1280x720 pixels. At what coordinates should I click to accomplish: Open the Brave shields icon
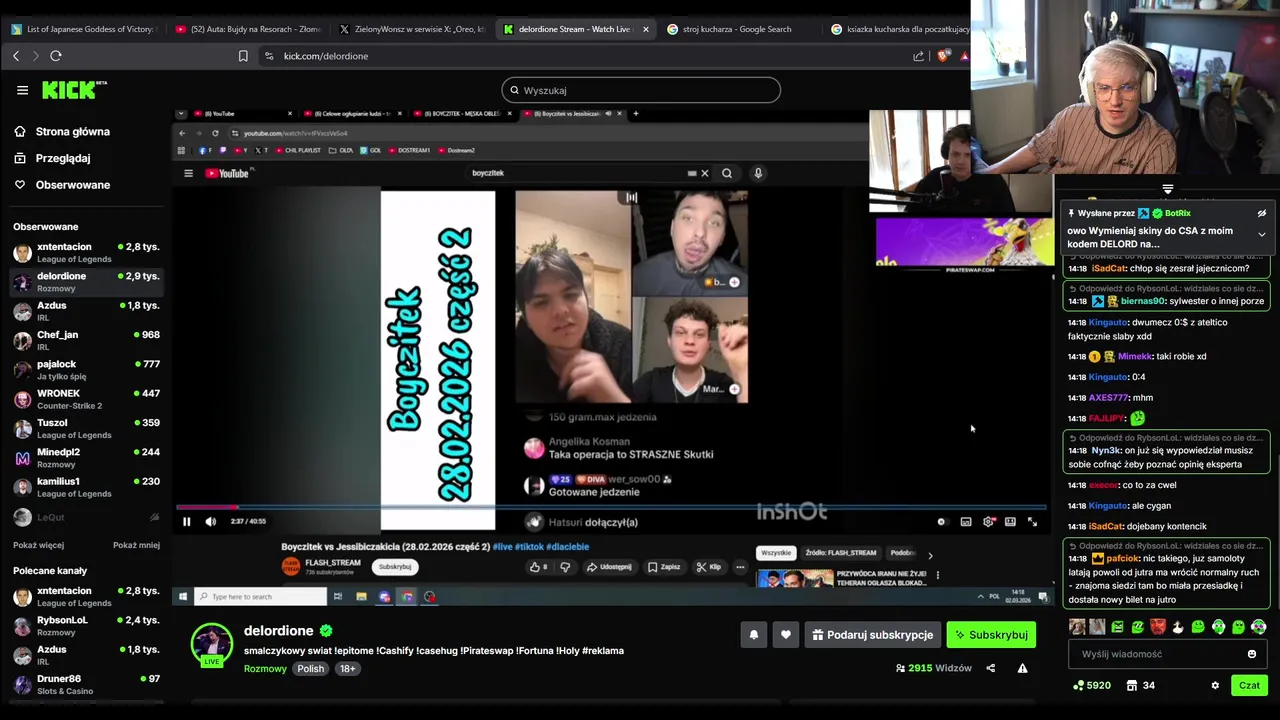[x=943, y=56]
